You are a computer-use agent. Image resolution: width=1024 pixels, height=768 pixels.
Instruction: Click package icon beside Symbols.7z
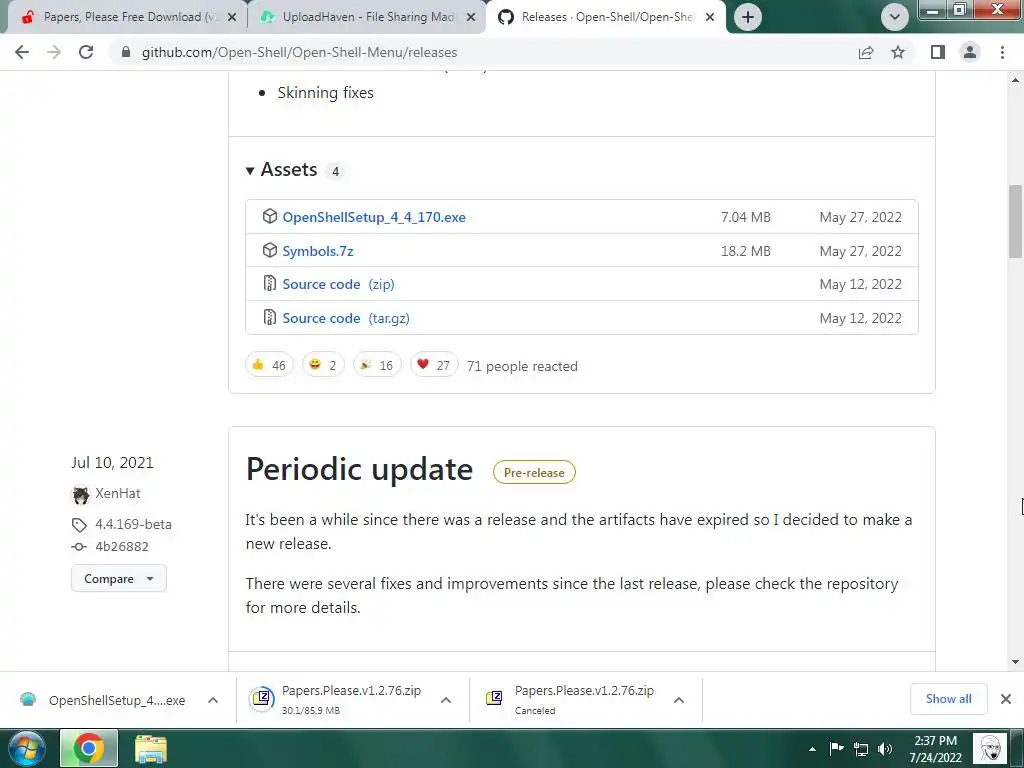270,250
